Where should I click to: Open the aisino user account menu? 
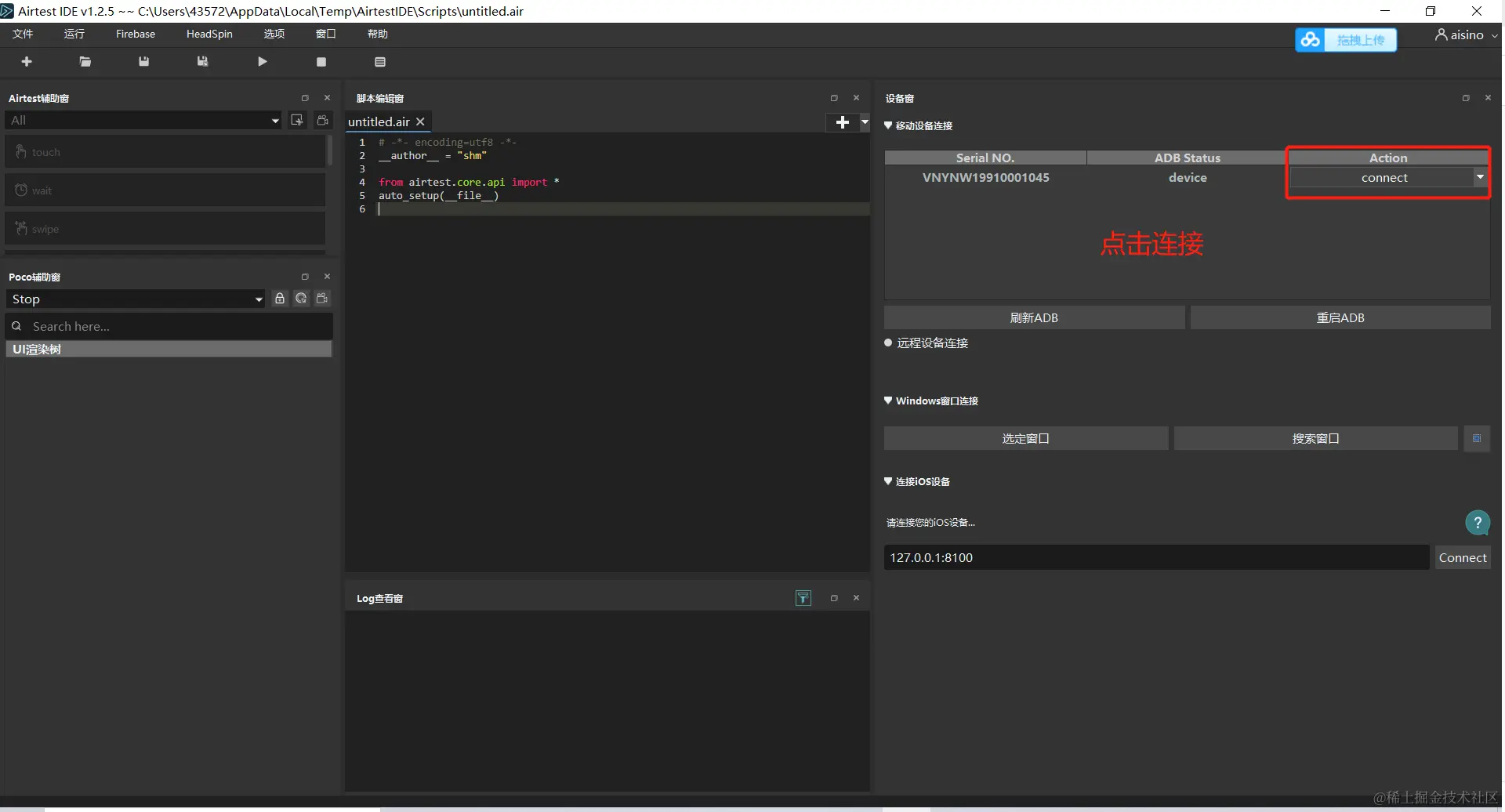click(x=1466, y=34)
